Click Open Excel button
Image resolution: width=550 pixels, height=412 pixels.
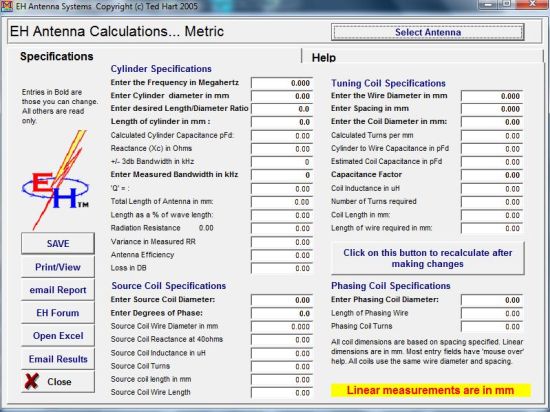58,336
